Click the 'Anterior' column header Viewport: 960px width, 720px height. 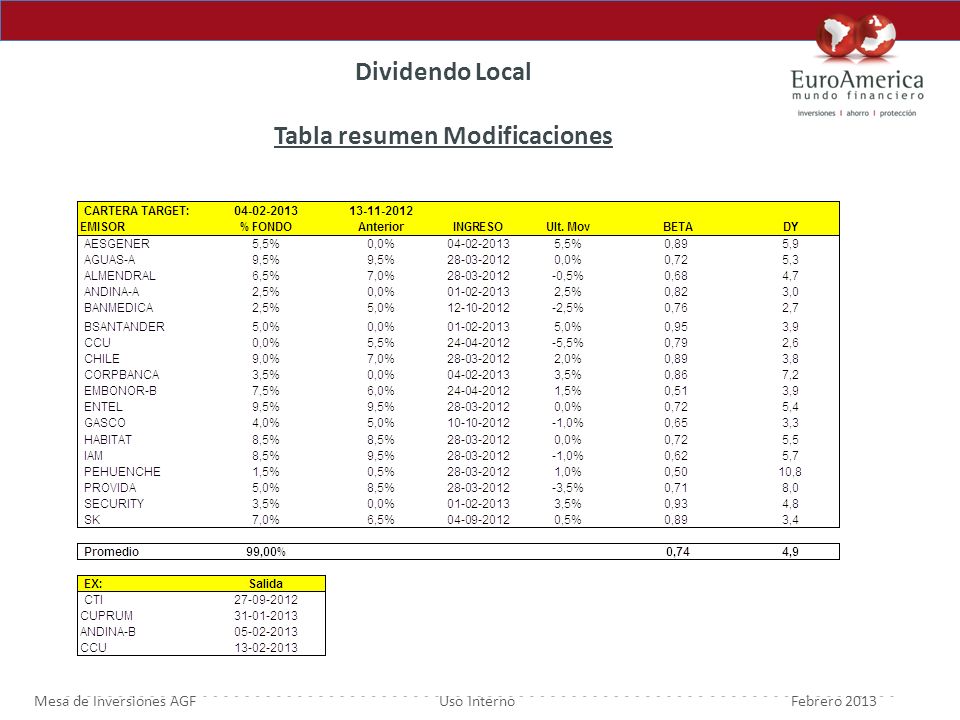[381, 227]
